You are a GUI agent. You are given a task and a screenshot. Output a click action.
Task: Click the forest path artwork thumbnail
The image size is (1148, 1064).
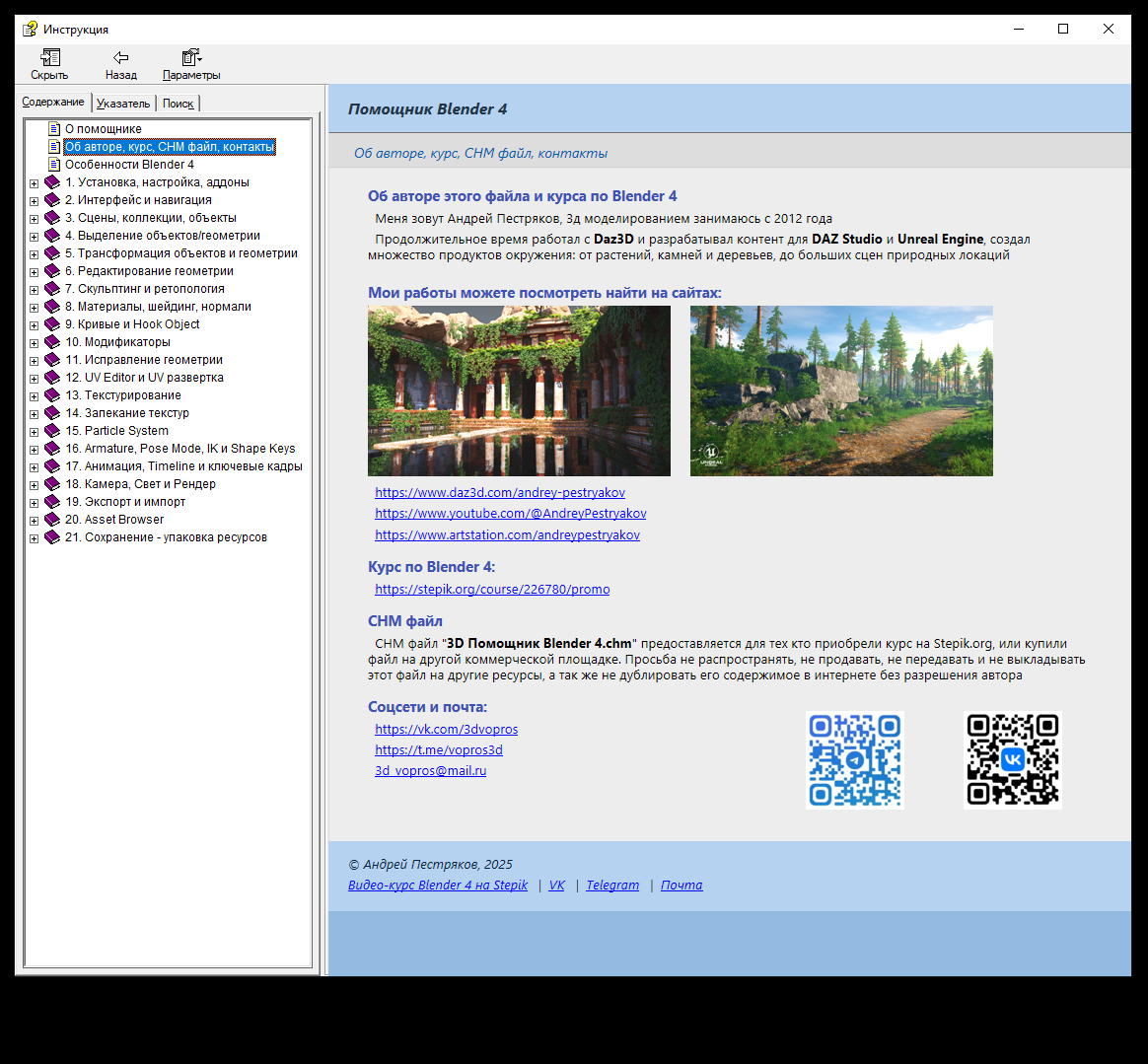tap(841, 390)
